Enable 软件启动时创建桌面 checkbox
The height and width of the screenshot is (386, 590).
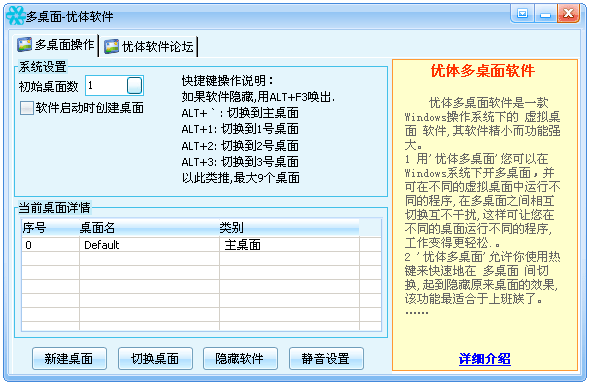[x=27, y=108]
